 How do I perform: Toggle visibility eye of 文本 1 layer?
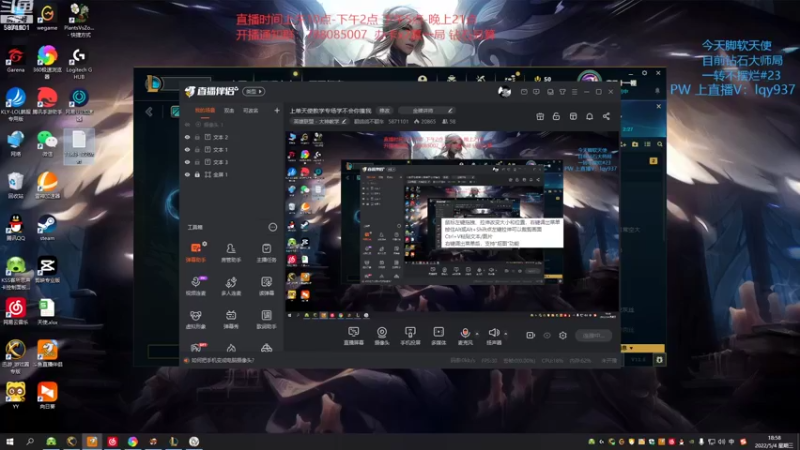click(x=187, y=149)
